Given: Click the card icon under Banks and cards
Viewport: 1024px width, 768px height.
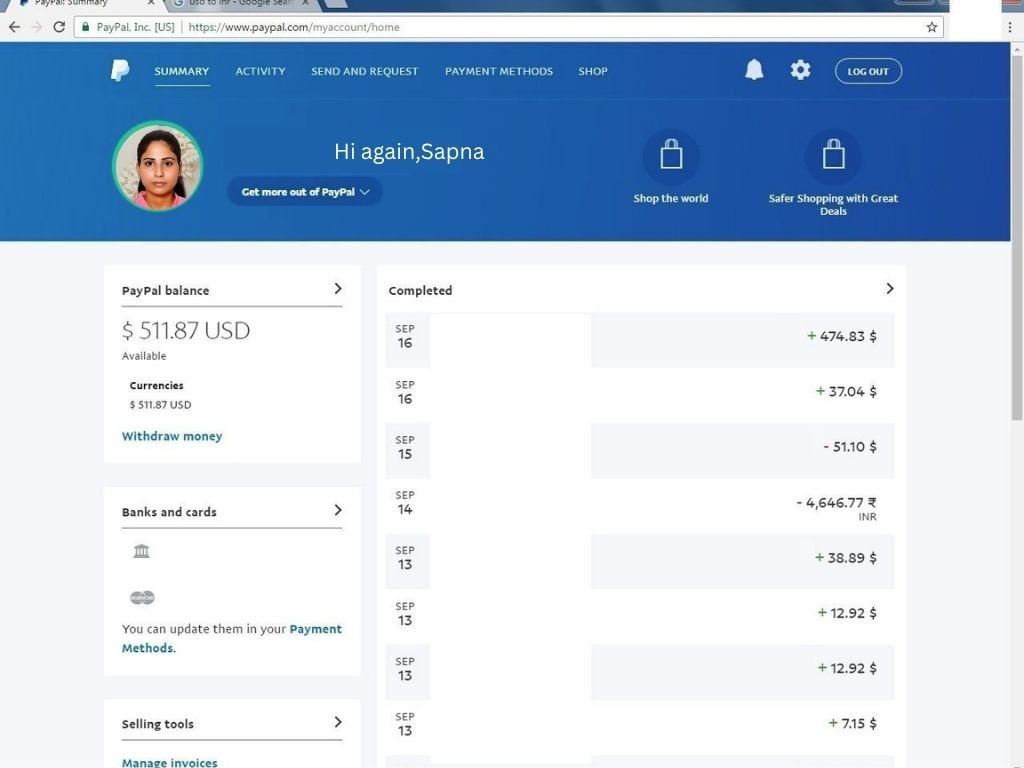Looking at the screenshot, I should coord(142,597).
